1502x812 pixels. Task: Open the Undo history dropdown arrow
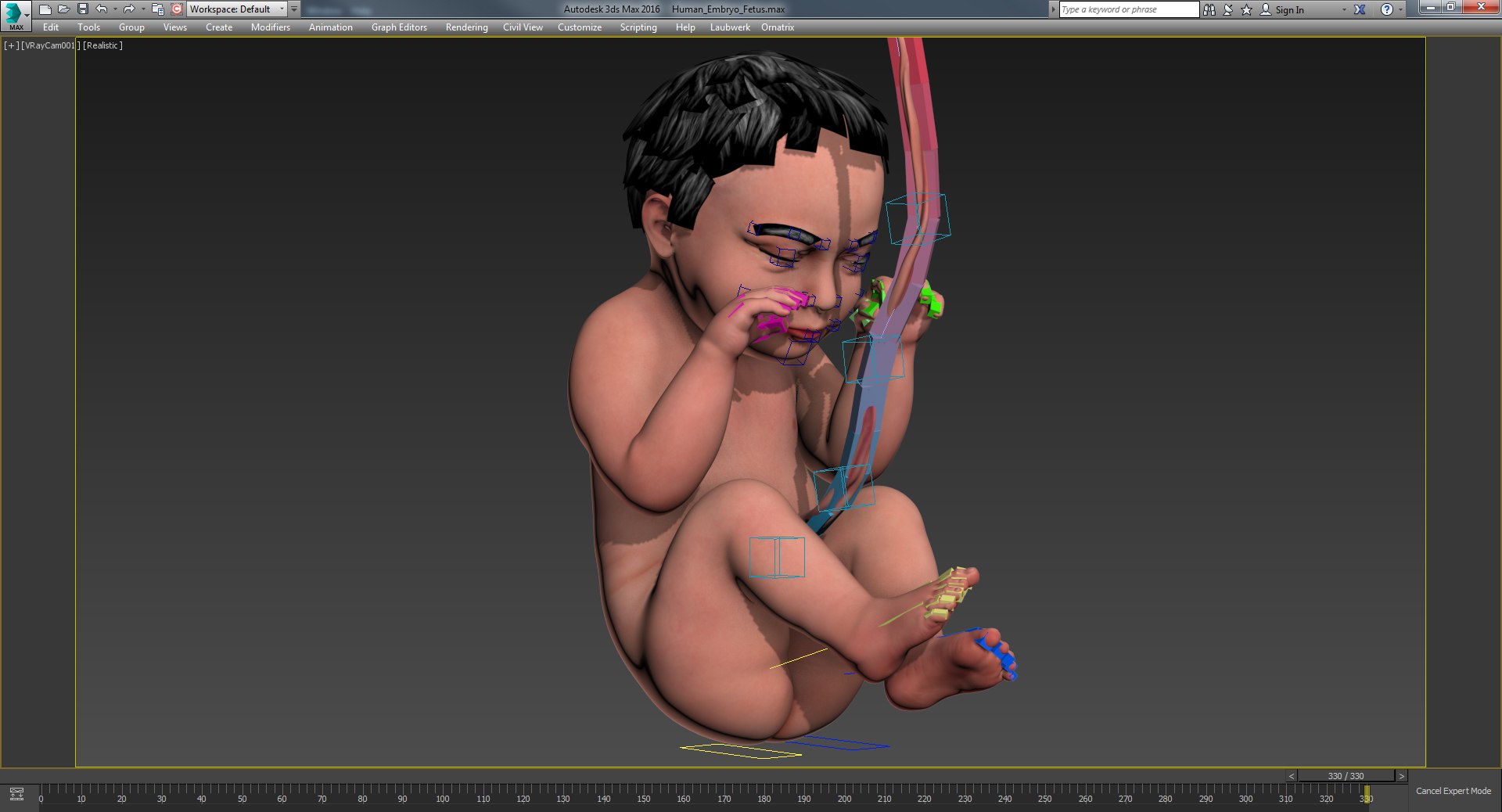coord(115,9)
